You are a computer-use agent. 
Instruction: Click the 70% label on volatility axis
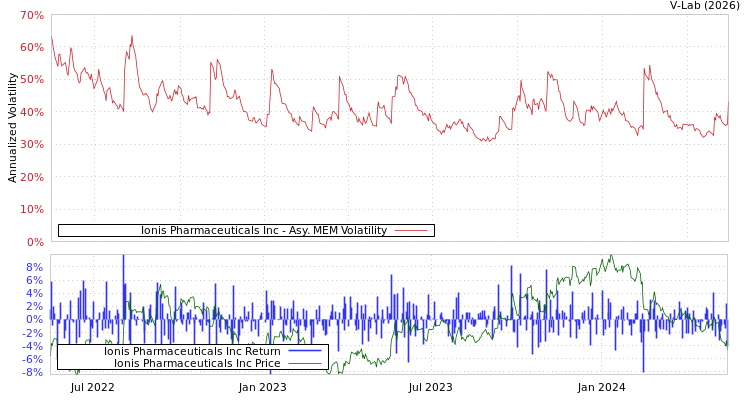(x=31, y=16)
